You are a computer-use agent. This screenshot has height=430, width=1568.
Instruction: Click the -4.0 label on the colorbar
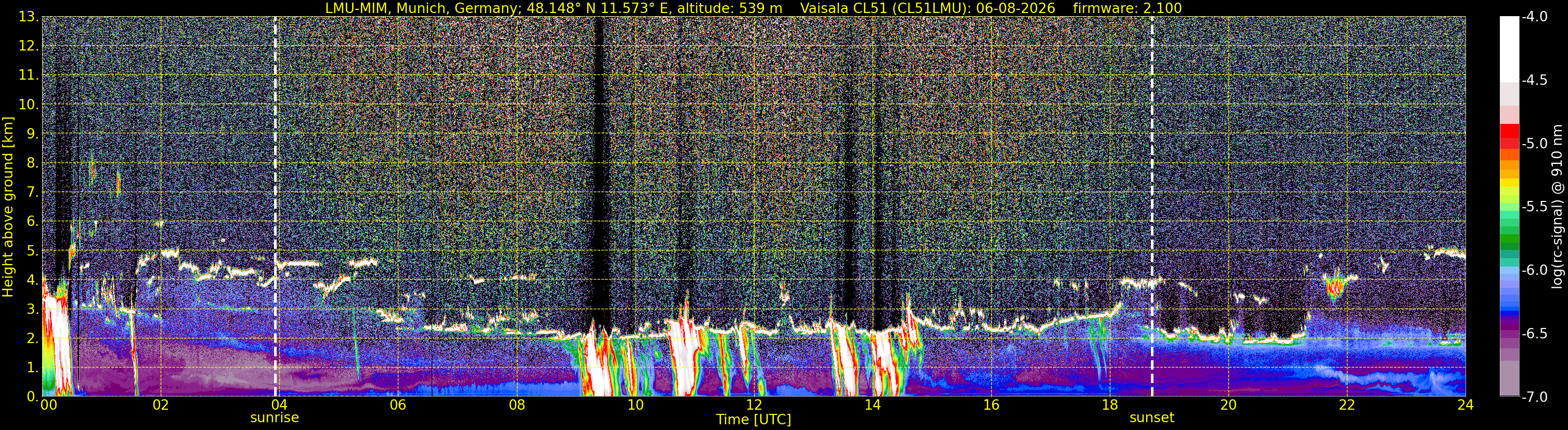pos(1534,17)
